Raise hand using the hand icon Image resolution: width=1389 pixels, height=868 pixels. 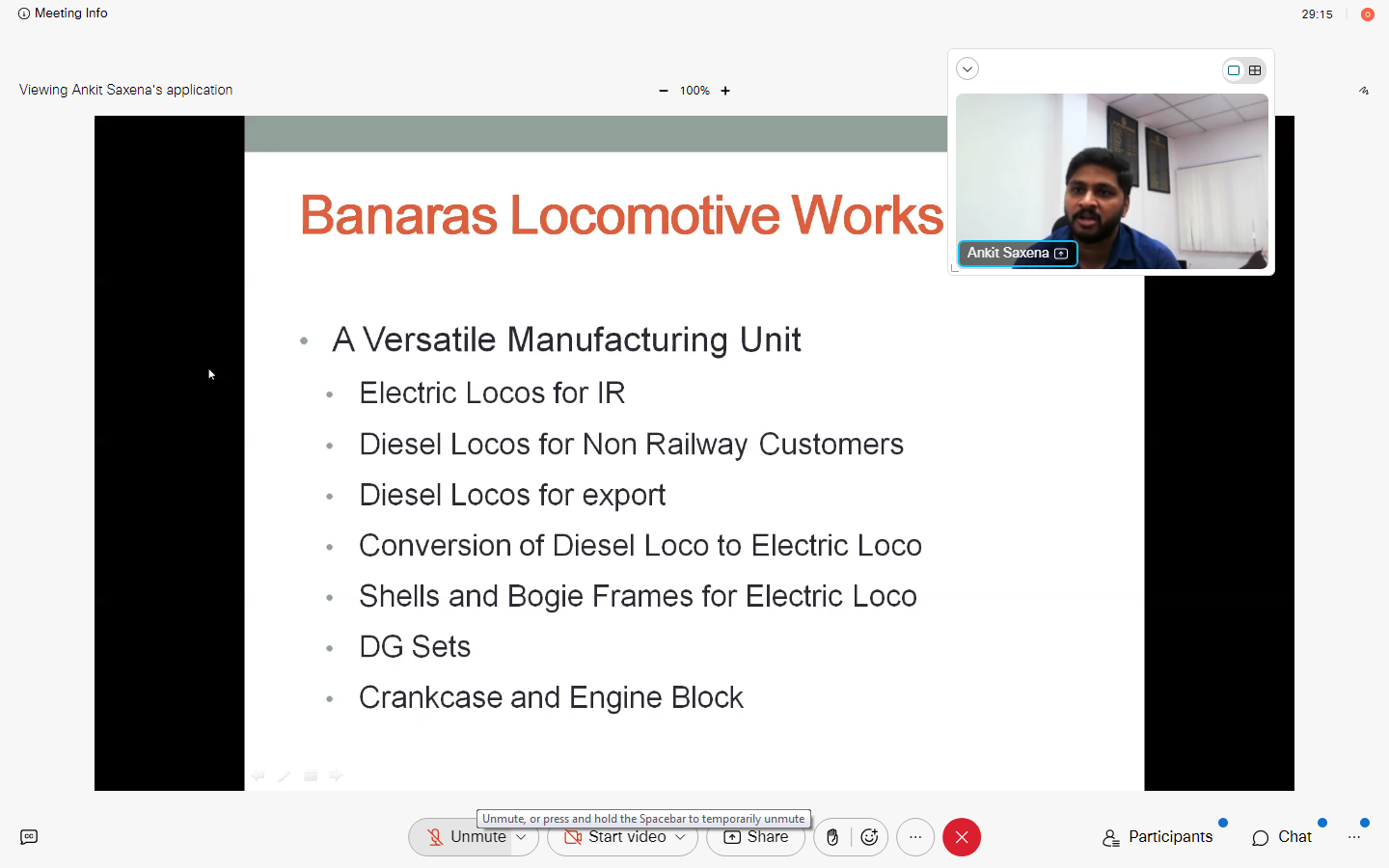point(832,837)
